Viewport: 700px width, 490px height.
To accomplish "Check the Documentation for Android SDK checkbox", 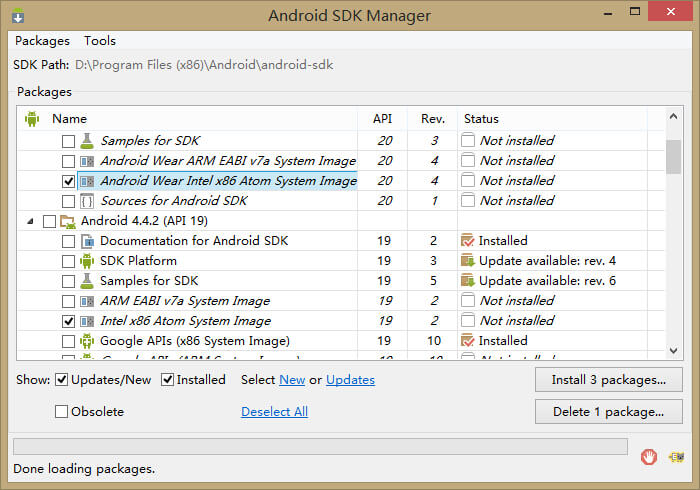I will [68, 241].
